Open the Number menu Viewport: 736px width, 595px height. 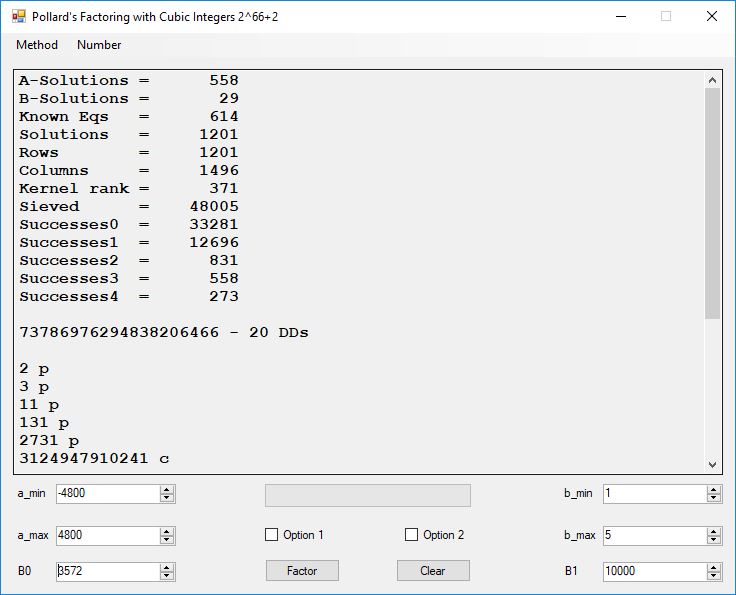[x=99, y=45]
